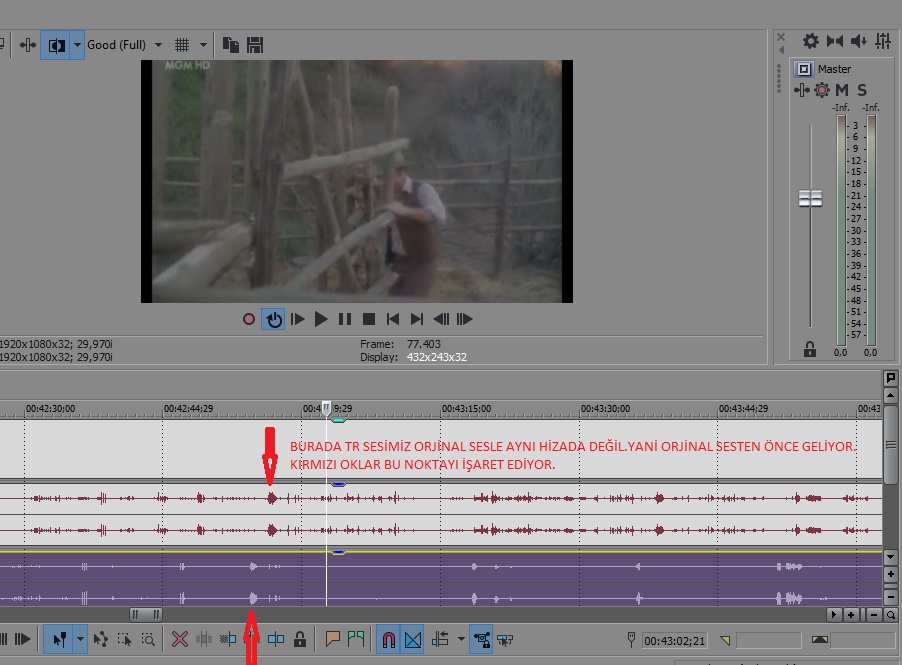Image resolution: width=902 pixels, height=665 pixels.
Task: Open Master Bus audio properties gear
Action: pos(811,41)
